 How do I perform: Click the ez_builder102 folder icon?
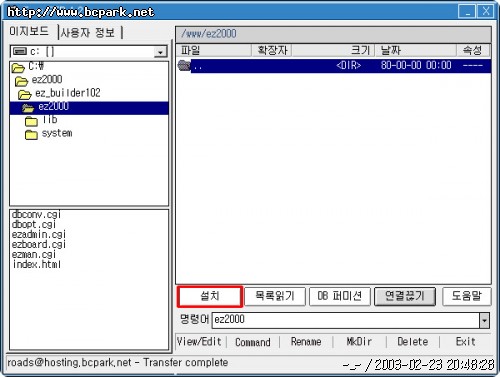point(25,94)
